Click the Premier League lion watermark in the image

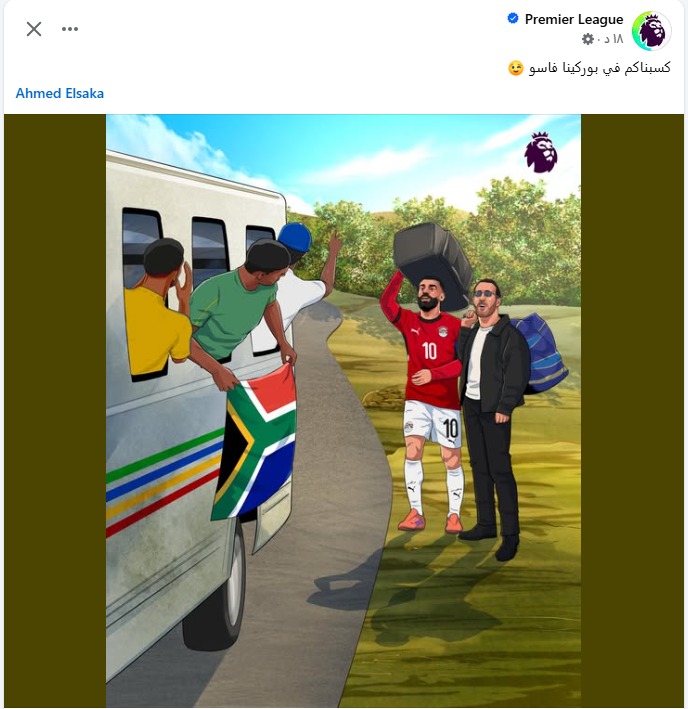[541, 152]
